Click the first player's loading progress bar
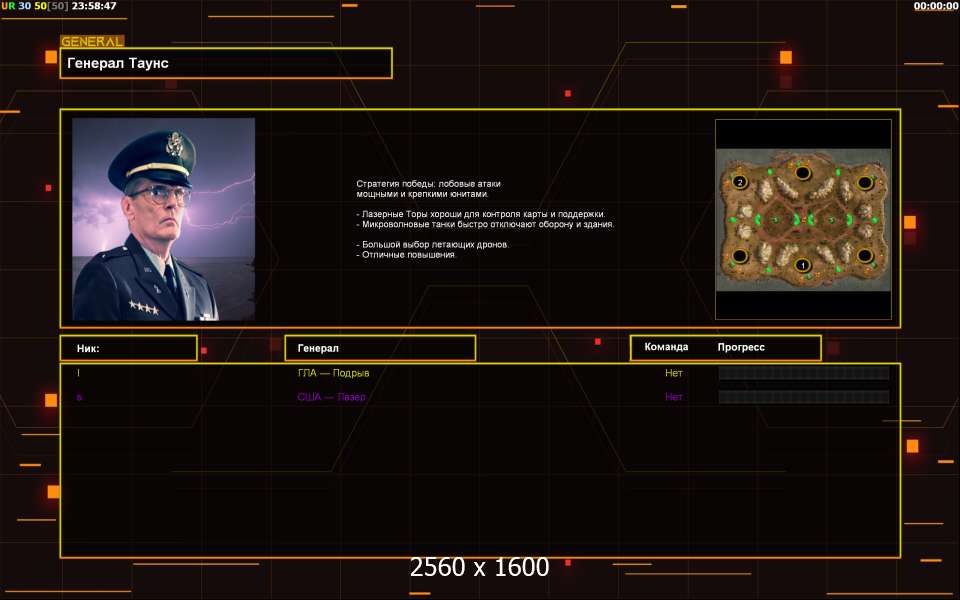This screenshot has height=600, width=960. [x=804, y=373]
